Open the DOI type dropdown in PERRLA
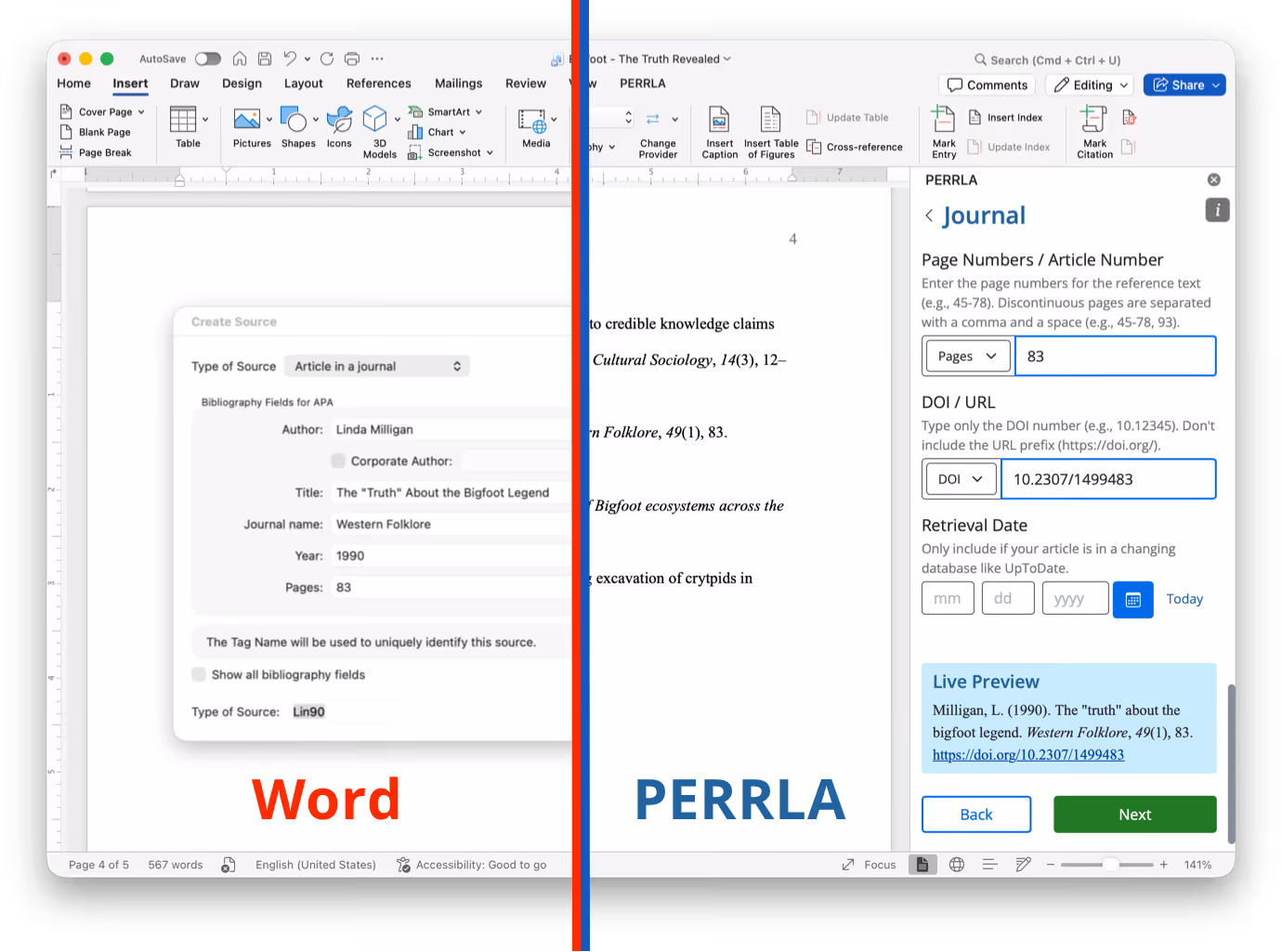Image resolution: width=1282 pixels, height=952 pixels. pyautogui.click(x=961, y=479)
